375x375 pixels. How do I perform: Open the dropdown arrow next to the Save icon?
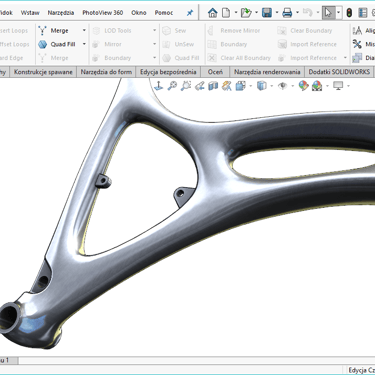(277, 13)
